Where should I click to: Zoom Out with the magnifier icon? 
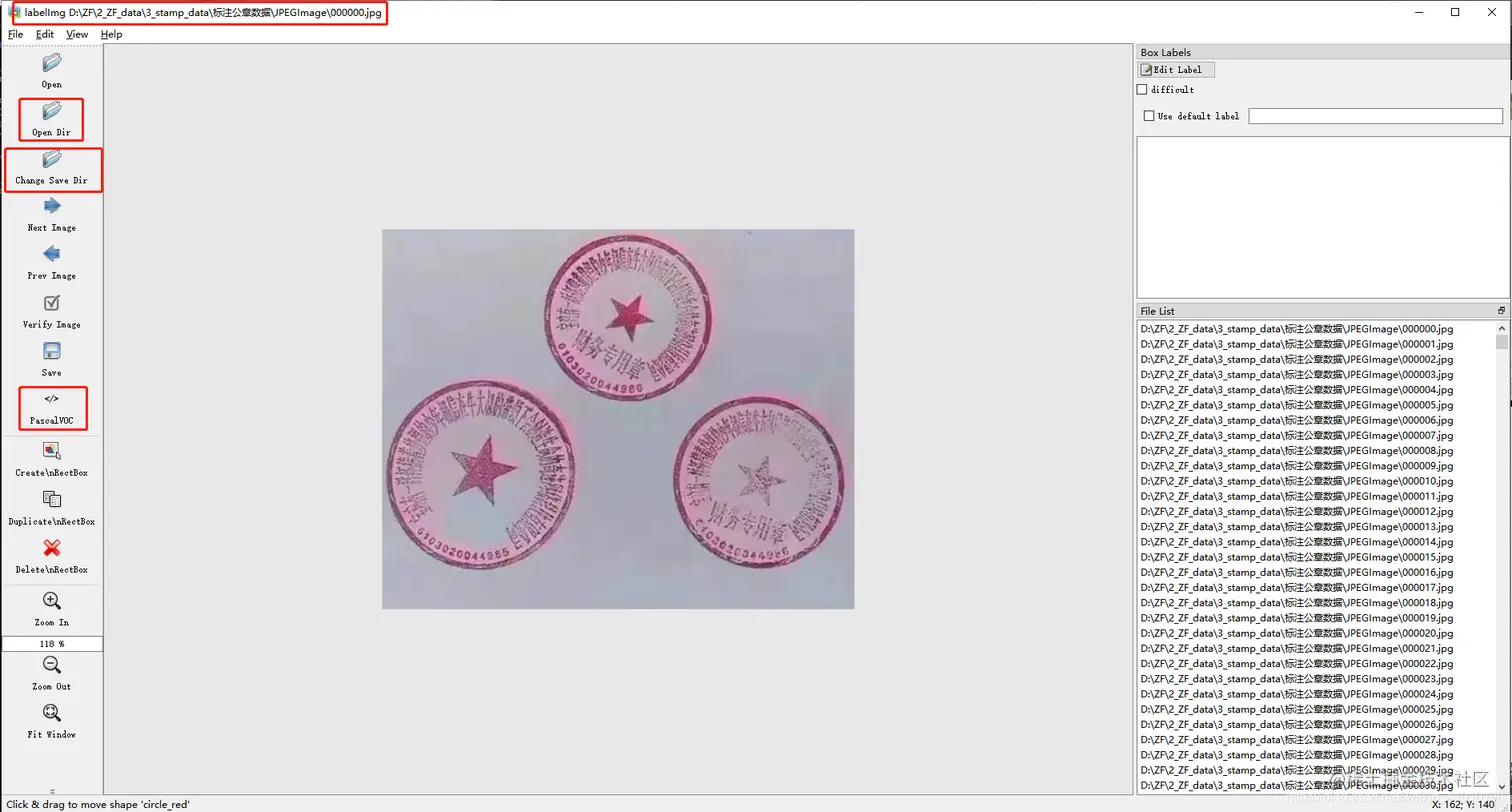(x=52, y=665)
